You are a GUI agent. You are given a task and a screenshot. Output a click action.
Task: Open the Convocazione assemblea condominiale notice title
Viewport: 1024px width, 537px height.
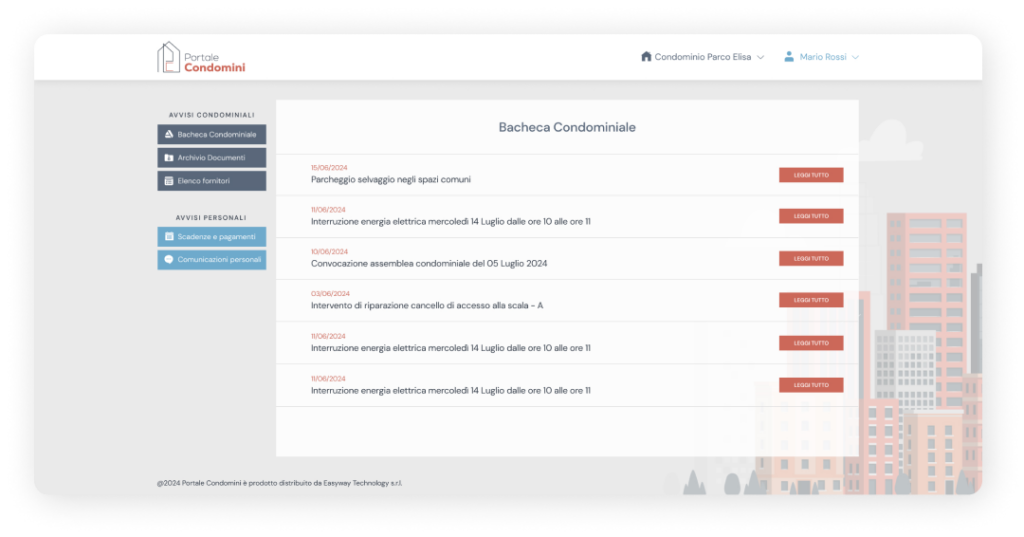pos(429,264)
